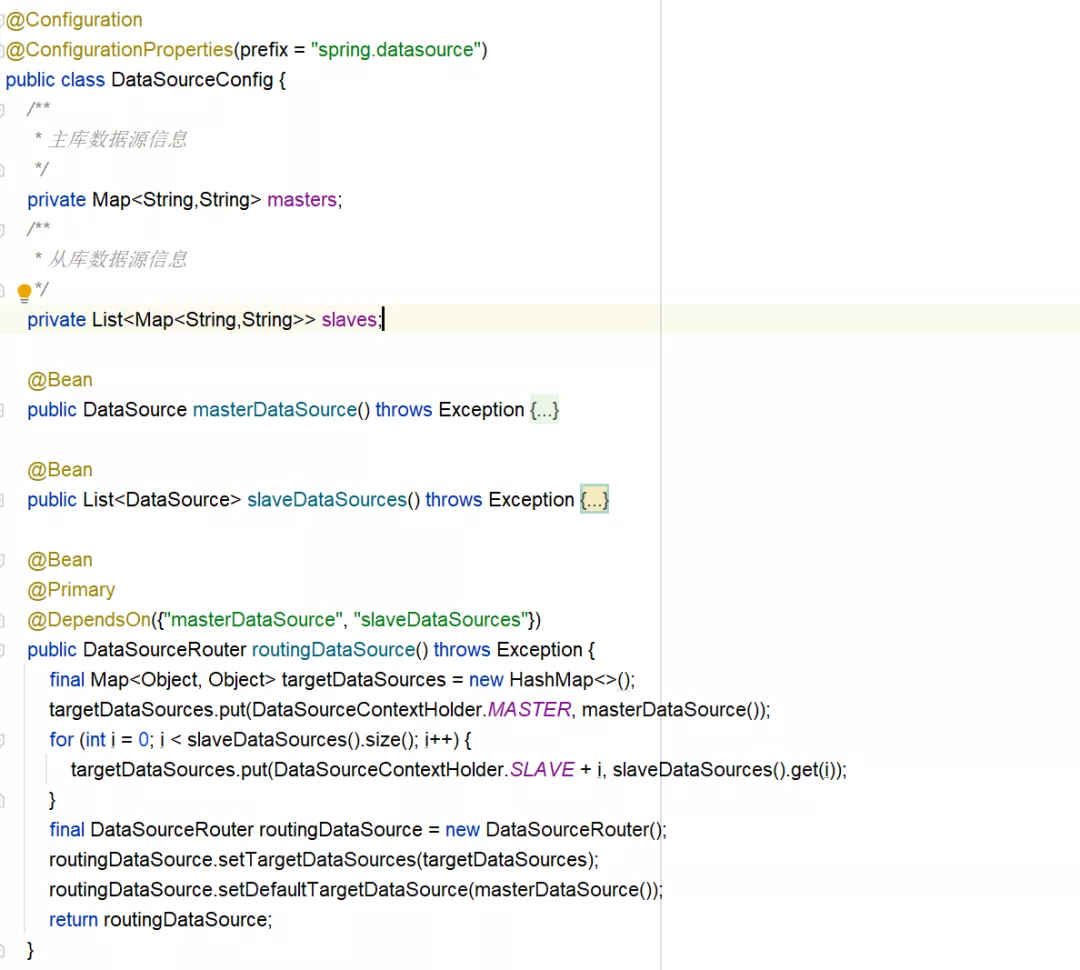1080x970 pixels.
Task: Click the yellow lightbulb quick-fix icon
Action: [25, 292]
